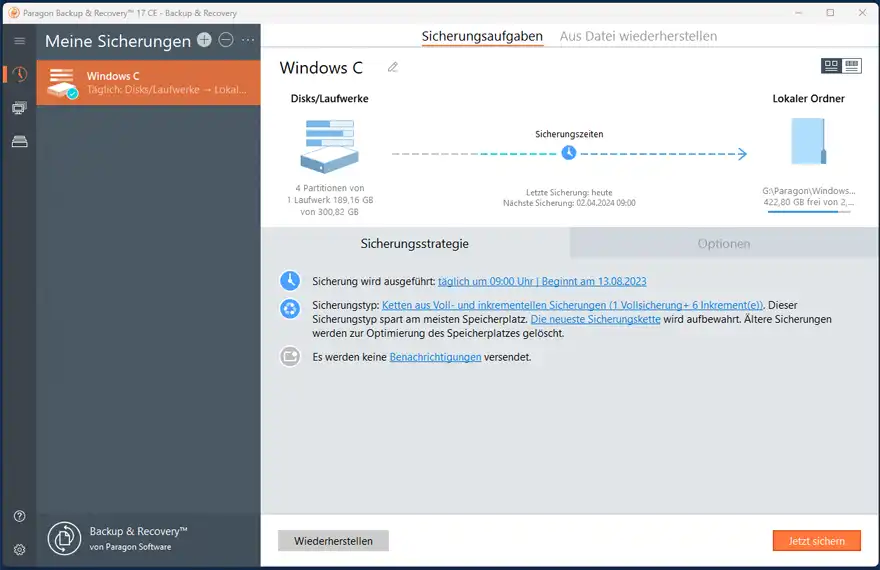The image size is (880, 570).
Task: Open the help question mark icon
Action: [20, 516]
